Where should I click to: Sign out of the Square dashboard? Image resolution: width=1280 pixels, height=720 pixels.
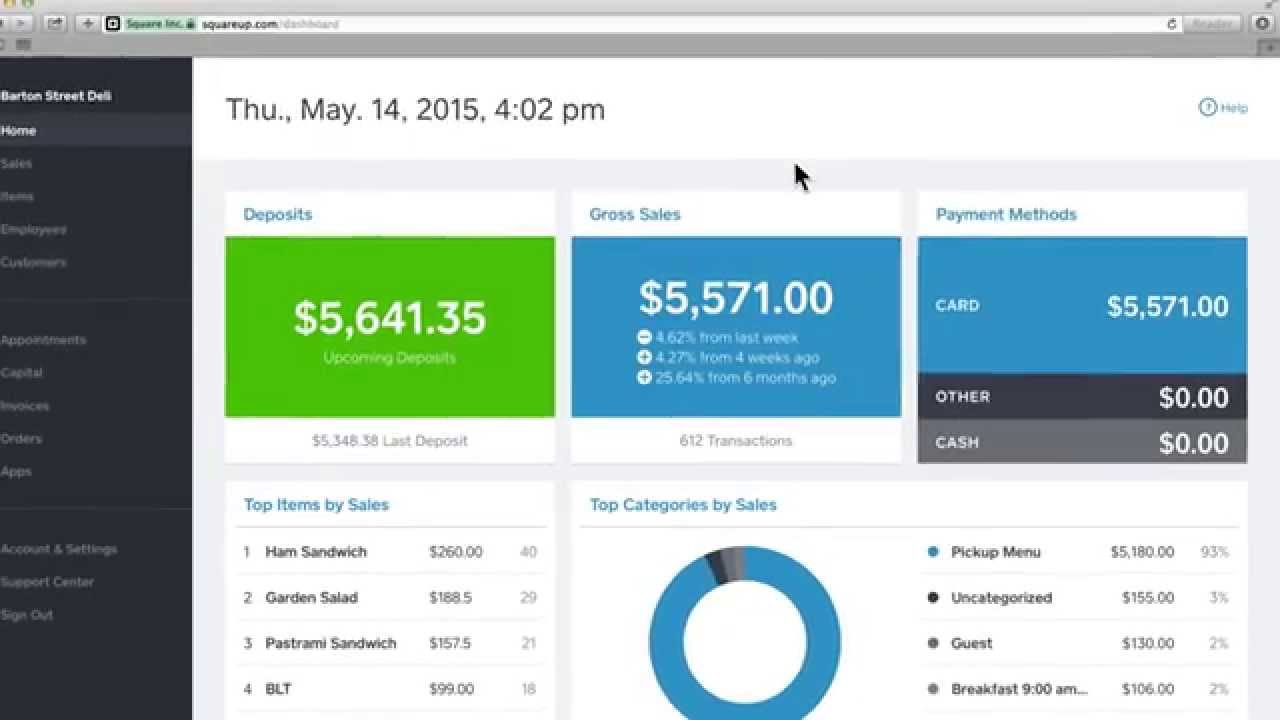pos(25,615)
